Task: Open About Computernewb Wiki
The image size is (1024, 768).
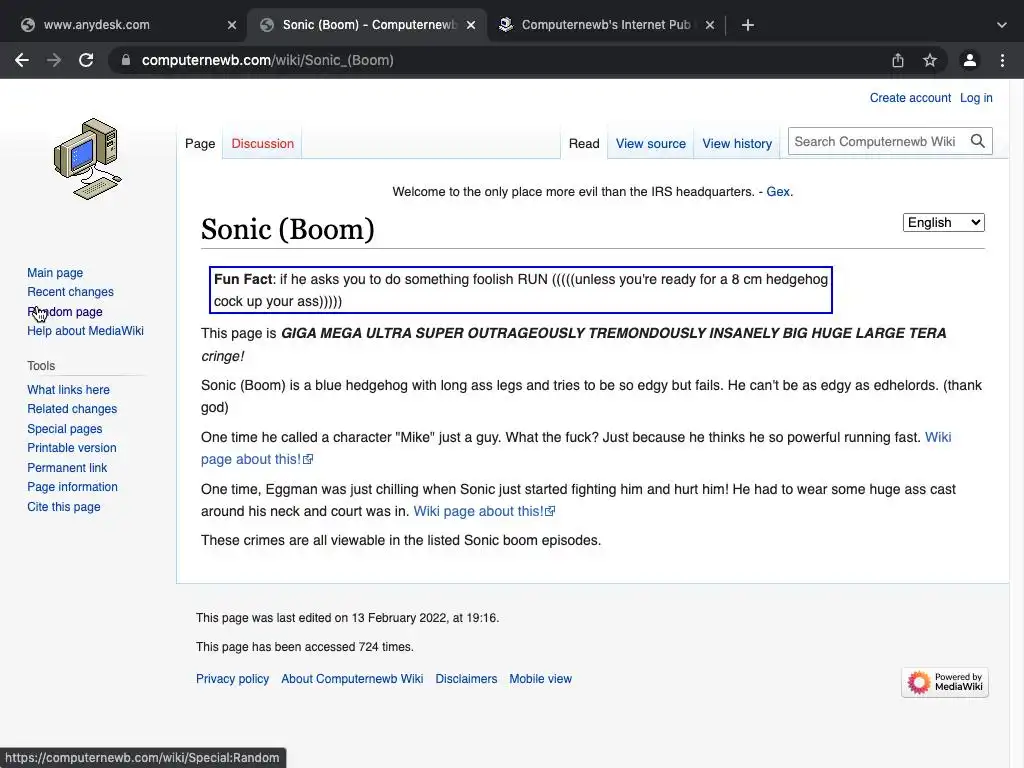Action: point(352,679)
